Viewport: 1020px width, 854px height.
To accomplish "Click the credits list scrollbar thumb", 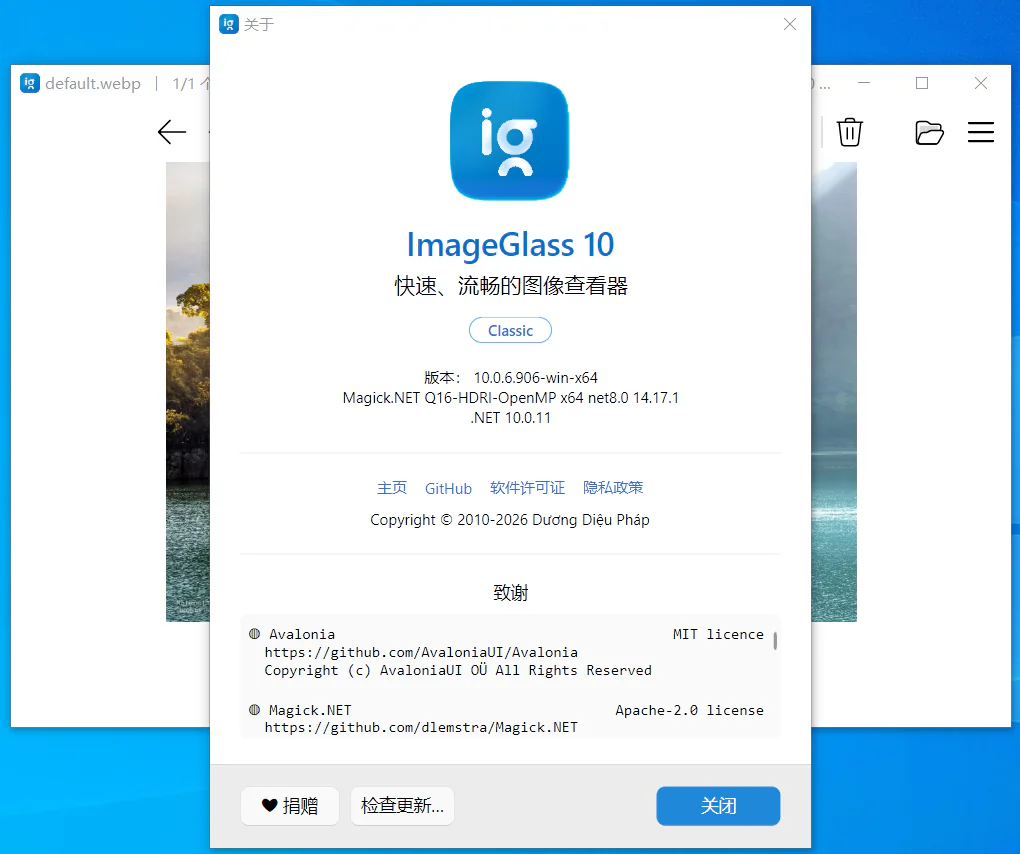I will (775, 640).
